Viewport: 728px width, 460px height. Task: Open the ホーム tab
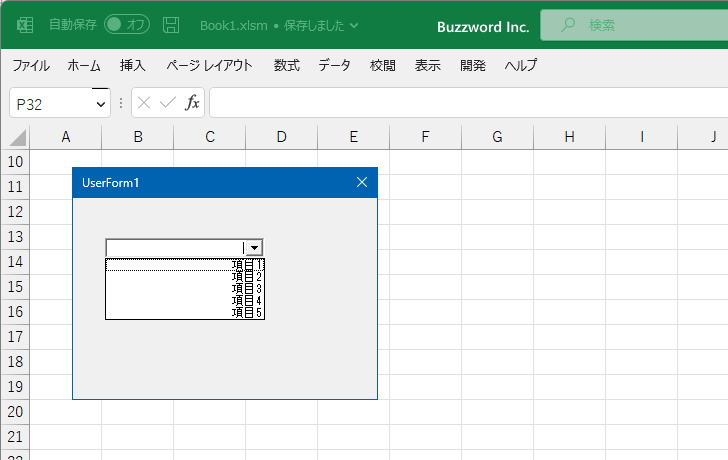pyautogui.click(x=84, y=65)
